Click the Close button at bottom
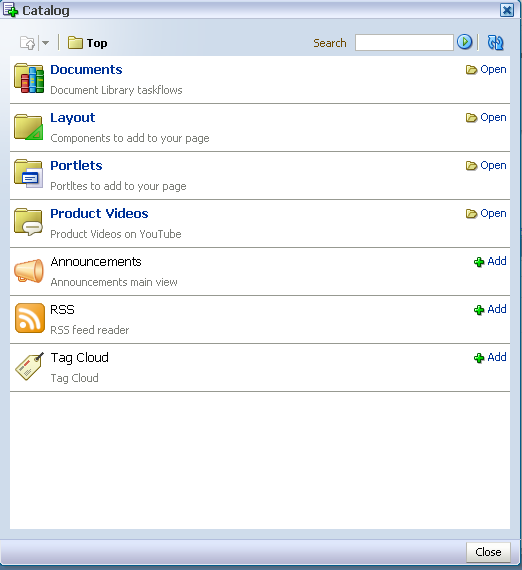Screen dimensions: 522x570 click(488, 552)
